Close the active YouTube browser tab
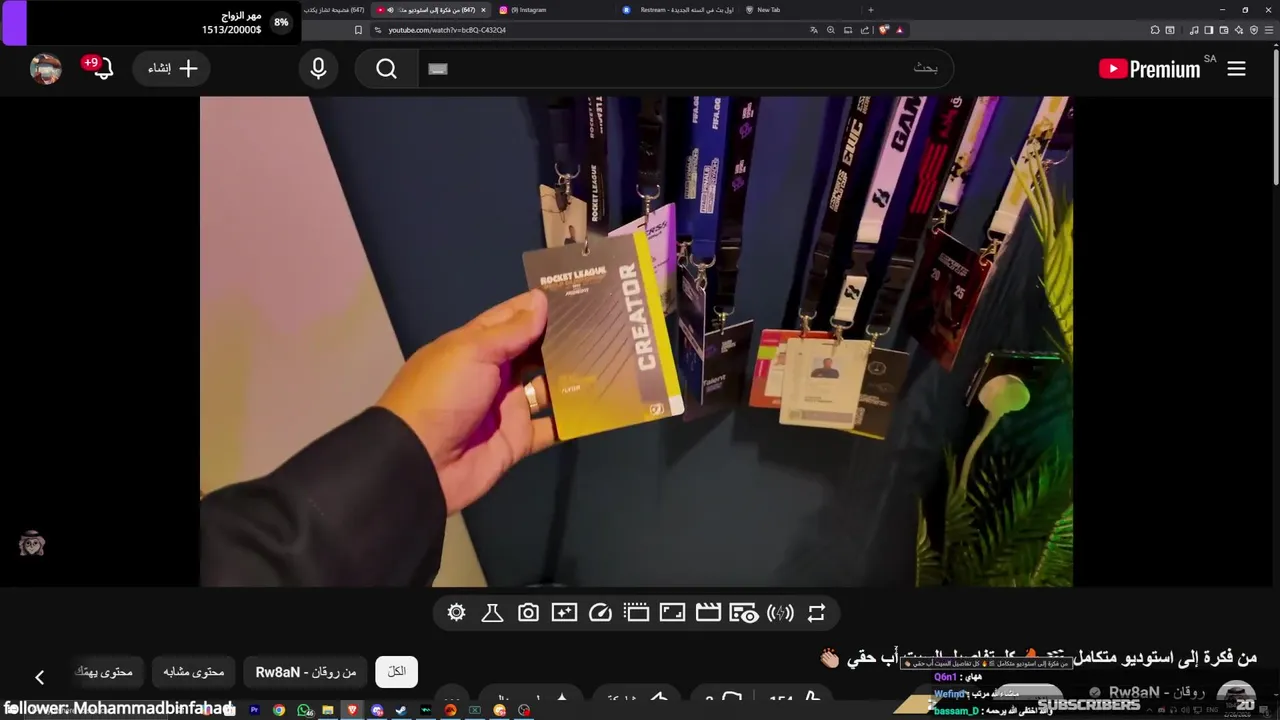This screenshot has width=1280, height=720. pyautogui.click(x=483, y=10)
